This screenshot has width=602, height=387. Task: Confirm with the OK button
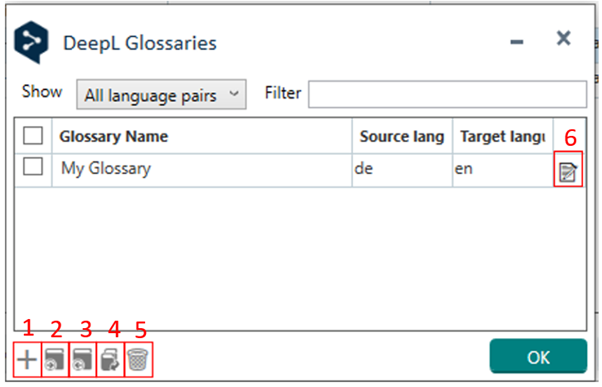(538, 356)
